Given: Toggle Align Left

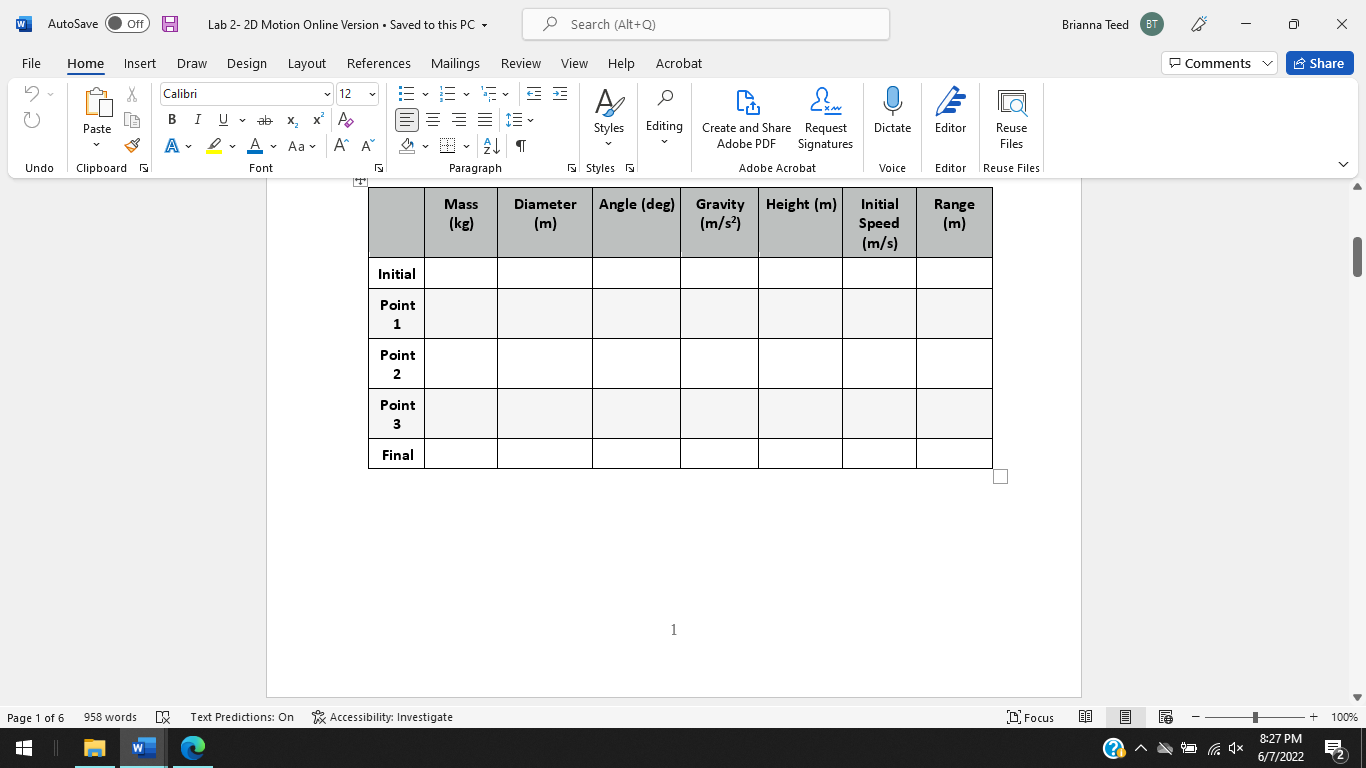Looking at the screenshot, I should pyautogui.click(x=407, y=120).
